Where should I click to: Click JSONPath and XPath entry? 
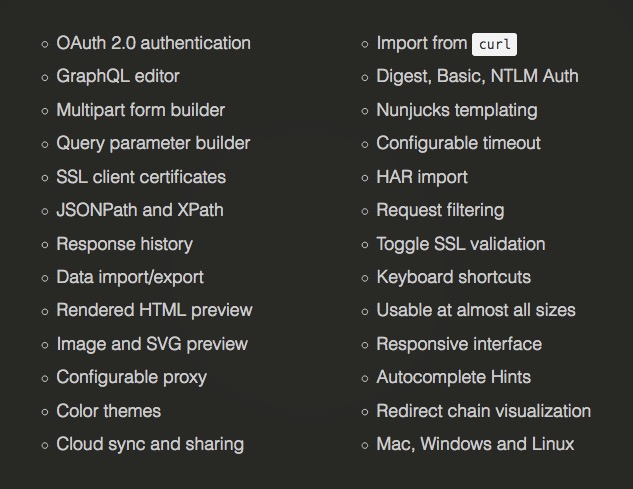(x=140, y=210)
